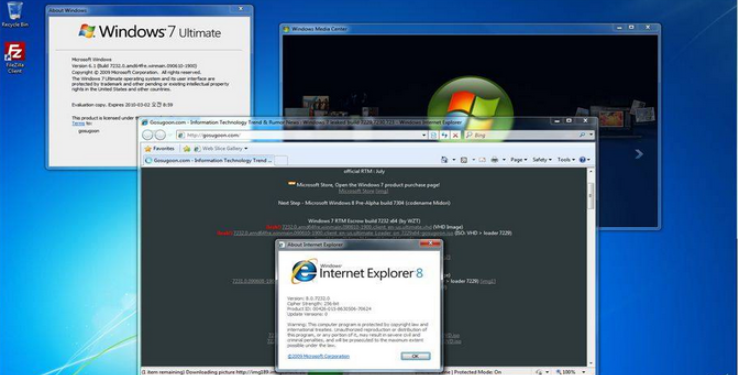Click the Add to Favorites Bar icon
Image resolution: width=738 pixels, height=375 pixels.
coord(187,148)
